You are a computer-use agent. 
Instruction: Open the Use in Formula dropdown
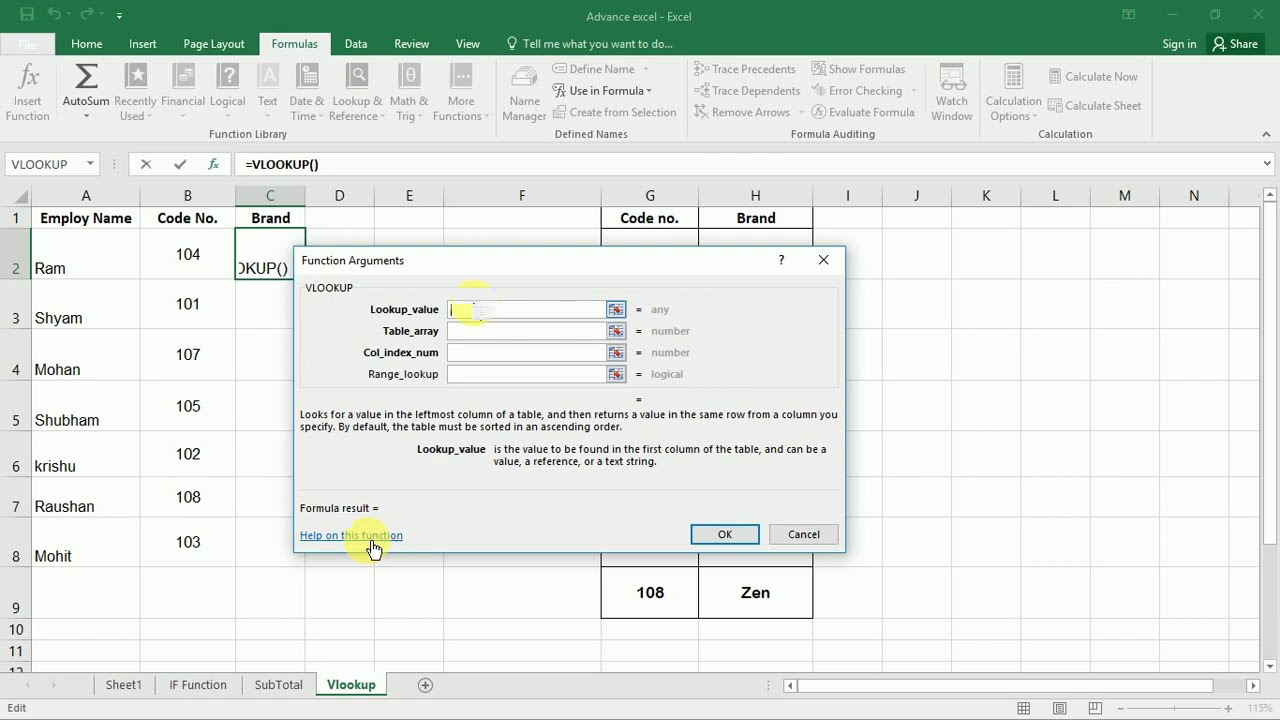[602, 91]
